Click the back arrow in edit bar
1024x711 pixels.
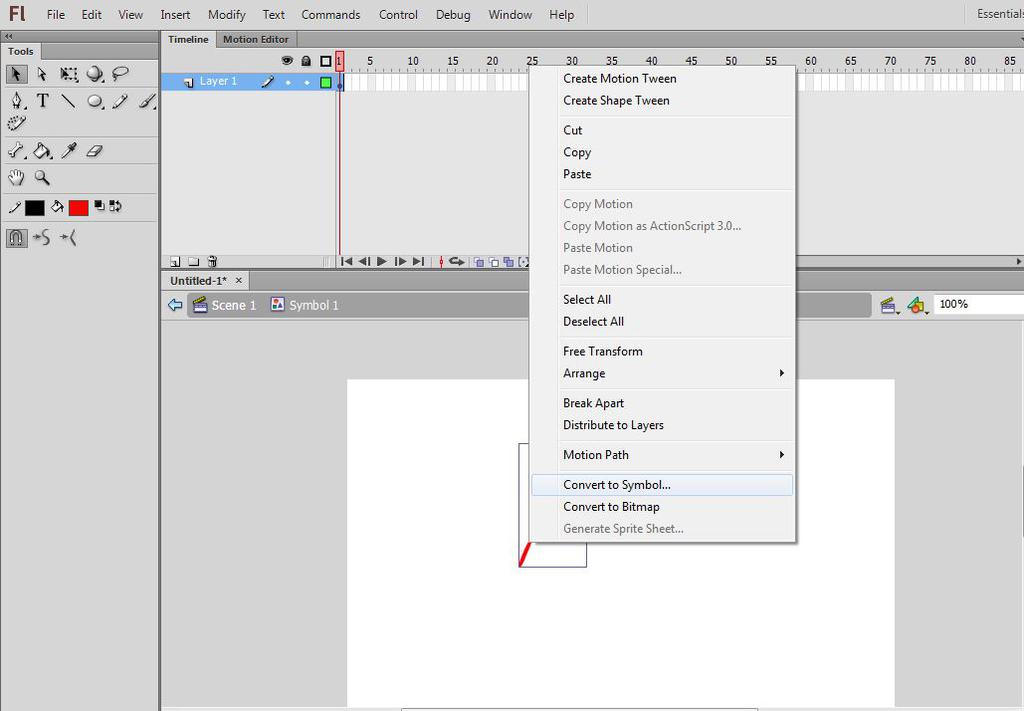point(175,305)
